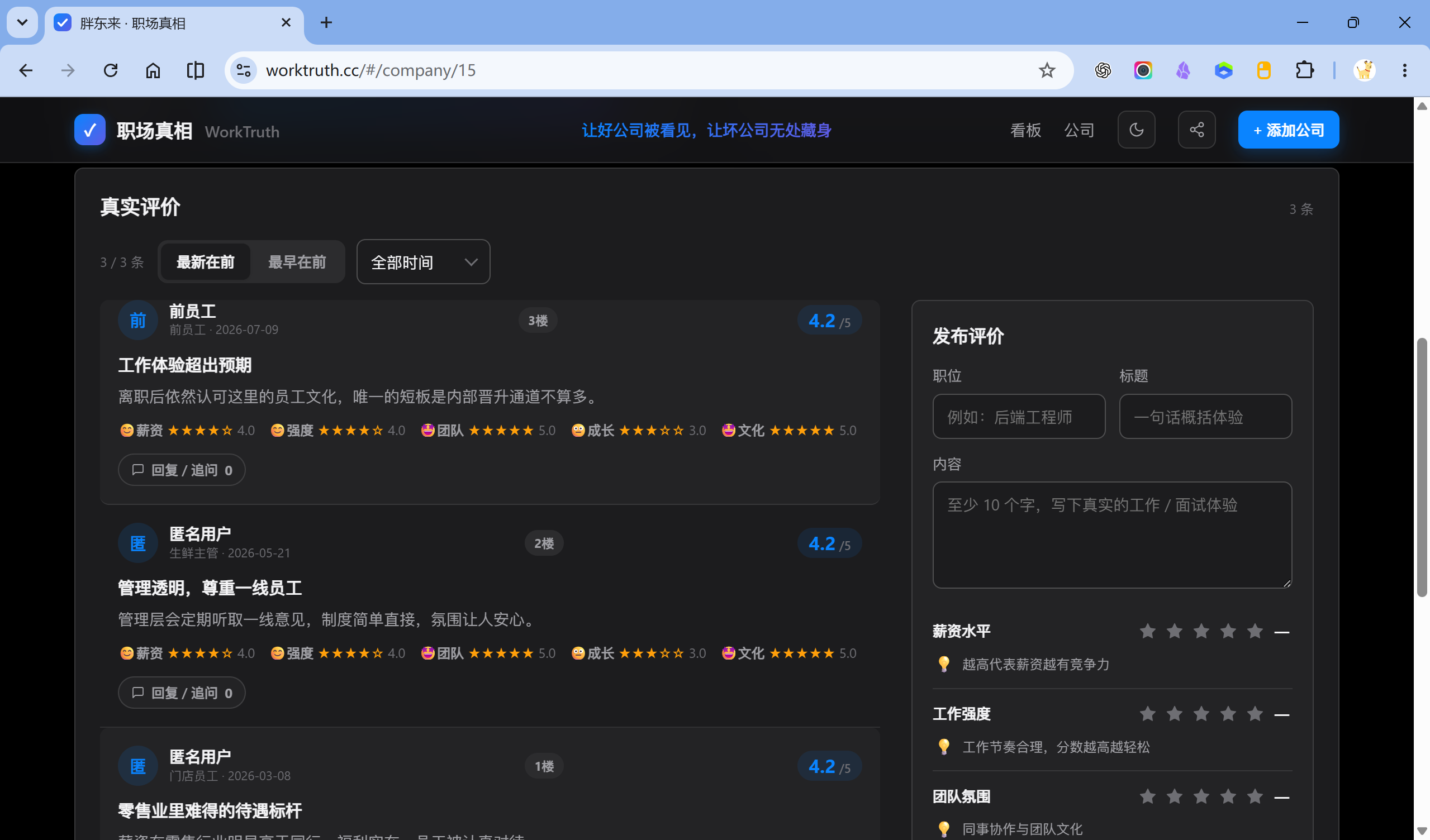Click the review title 零售业里难得的待遇标杆
Screen dimensions: 1430x840
pos(210,811)
